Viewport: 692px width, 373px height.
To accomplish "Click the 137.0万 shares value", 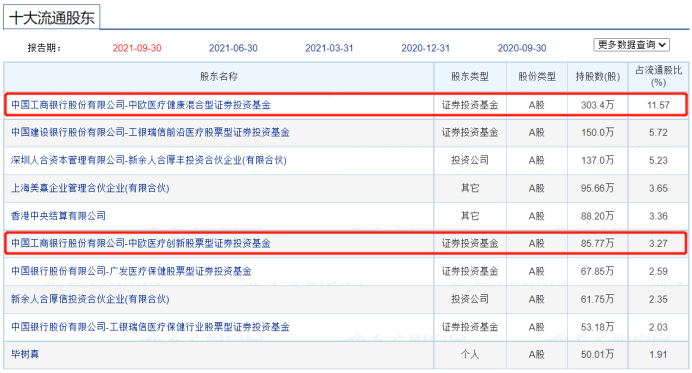I will coord(598,160).
